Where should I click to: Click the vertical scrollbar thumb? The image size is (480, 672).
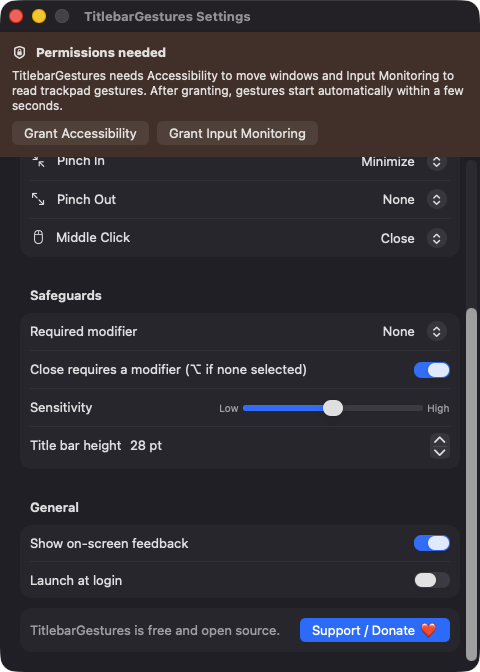point(471,484)
